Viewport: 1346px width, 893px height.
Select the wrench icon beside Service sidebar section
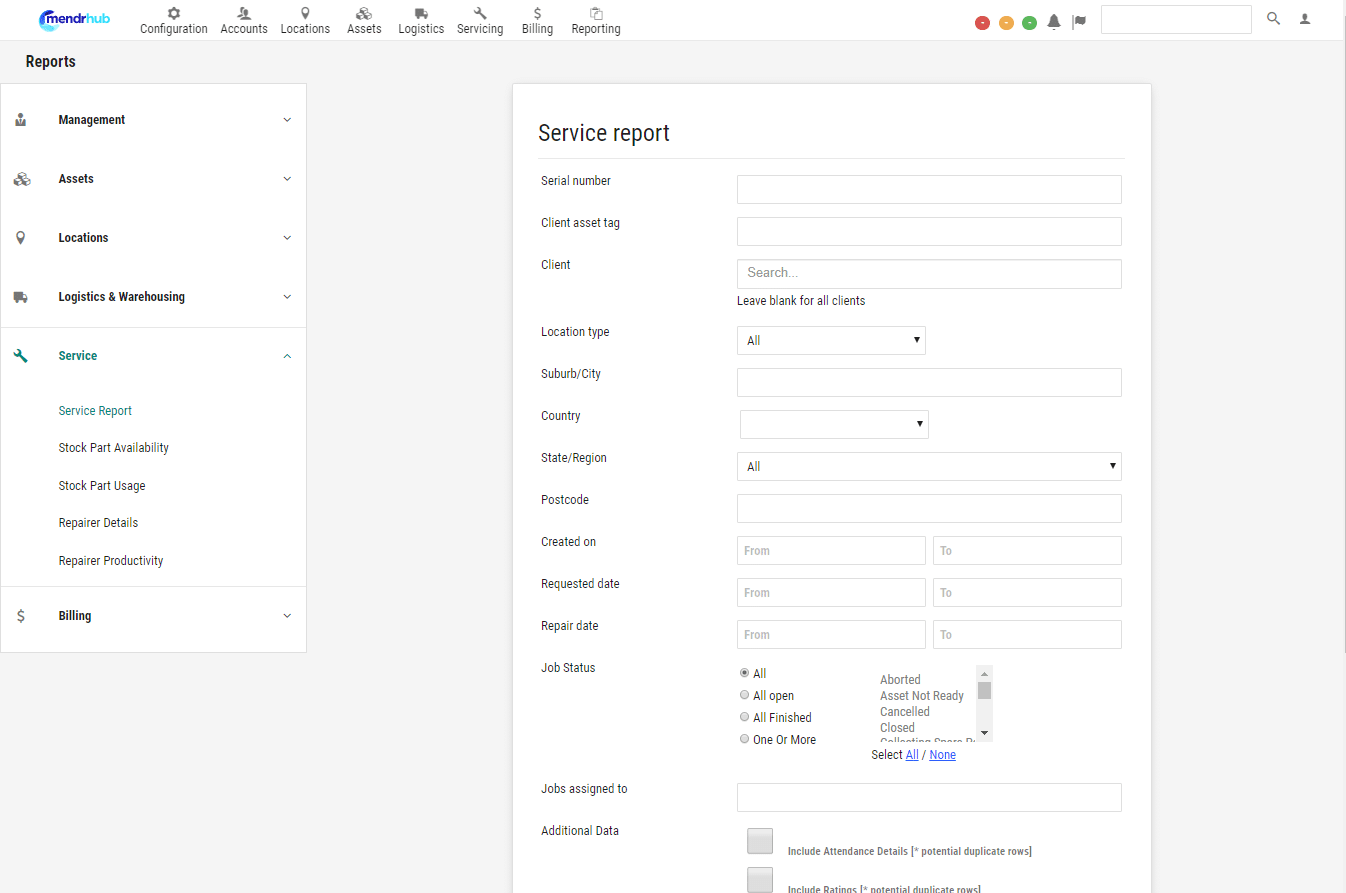click(21, 355)
